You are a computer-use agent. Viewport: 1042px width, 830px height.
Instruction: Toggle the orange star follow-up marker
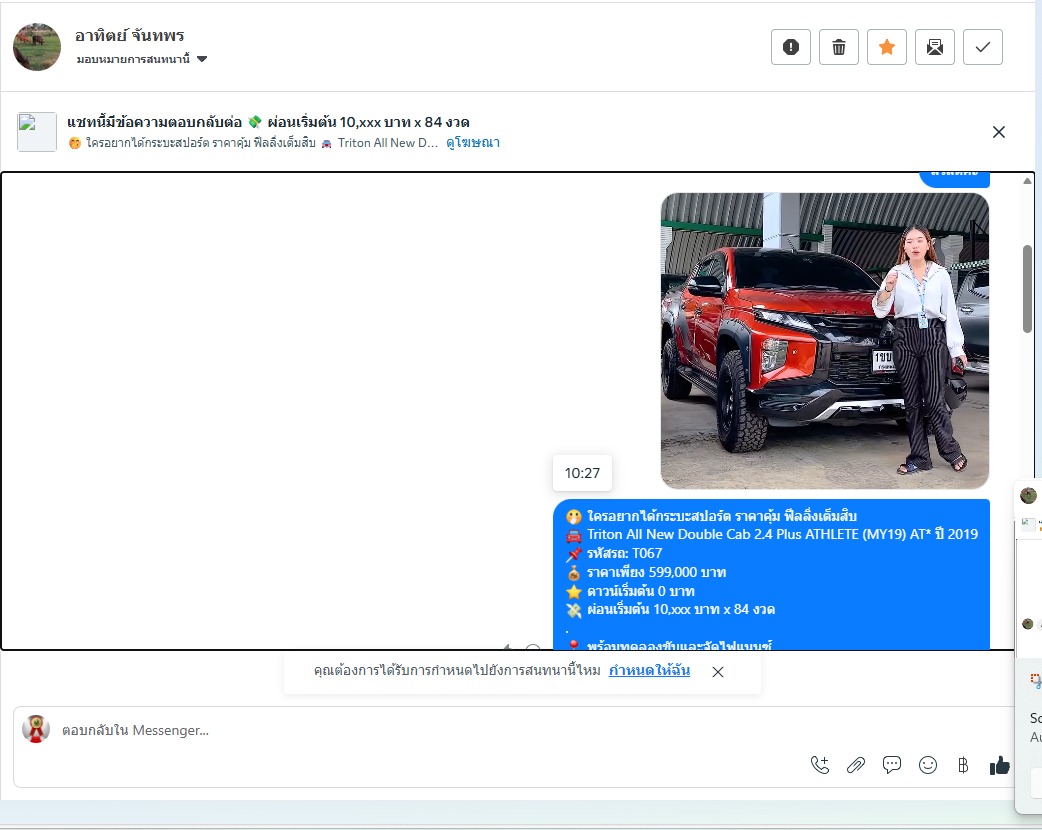pyautogui.click(x=887, y=47)
